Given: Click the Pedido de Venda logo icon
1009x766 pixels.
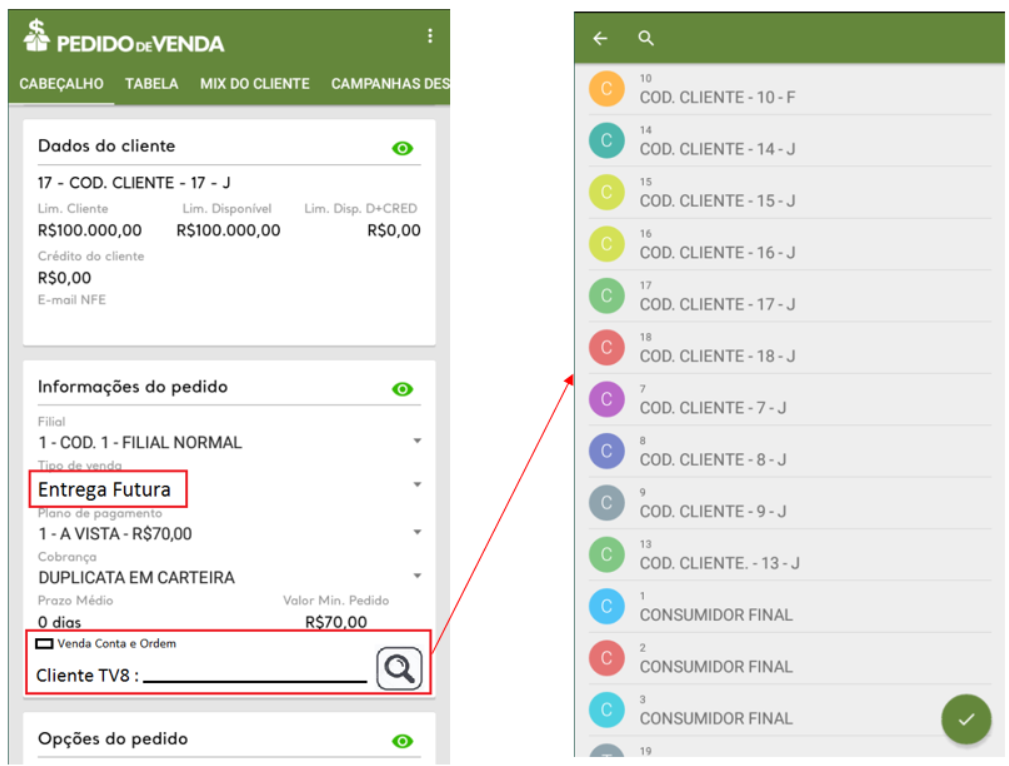Looking at the screenshot, I should tap(37, 35).
